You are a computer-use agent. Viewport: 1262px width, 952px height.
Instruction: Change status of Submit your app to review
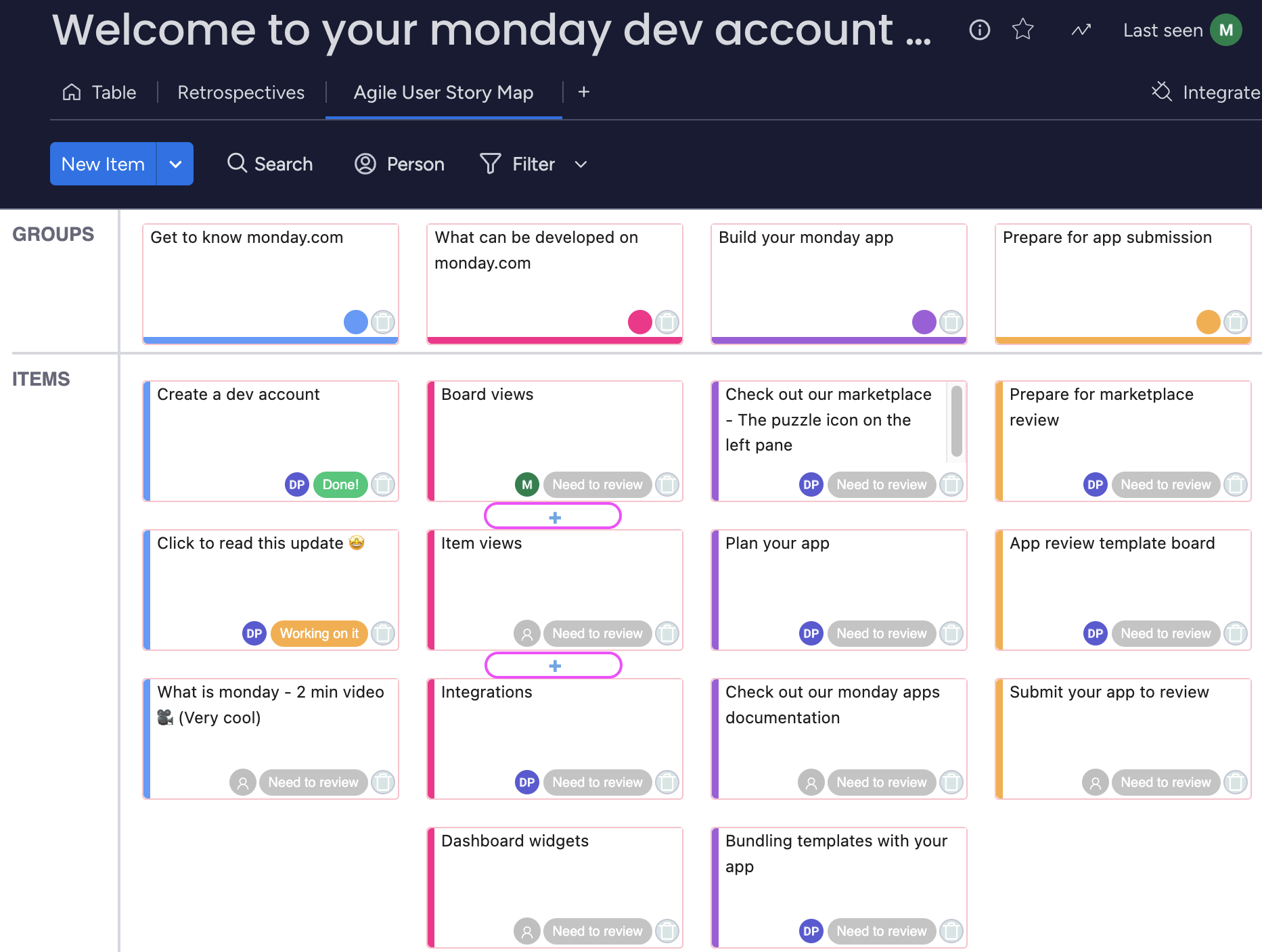[x=1166, y=782]
